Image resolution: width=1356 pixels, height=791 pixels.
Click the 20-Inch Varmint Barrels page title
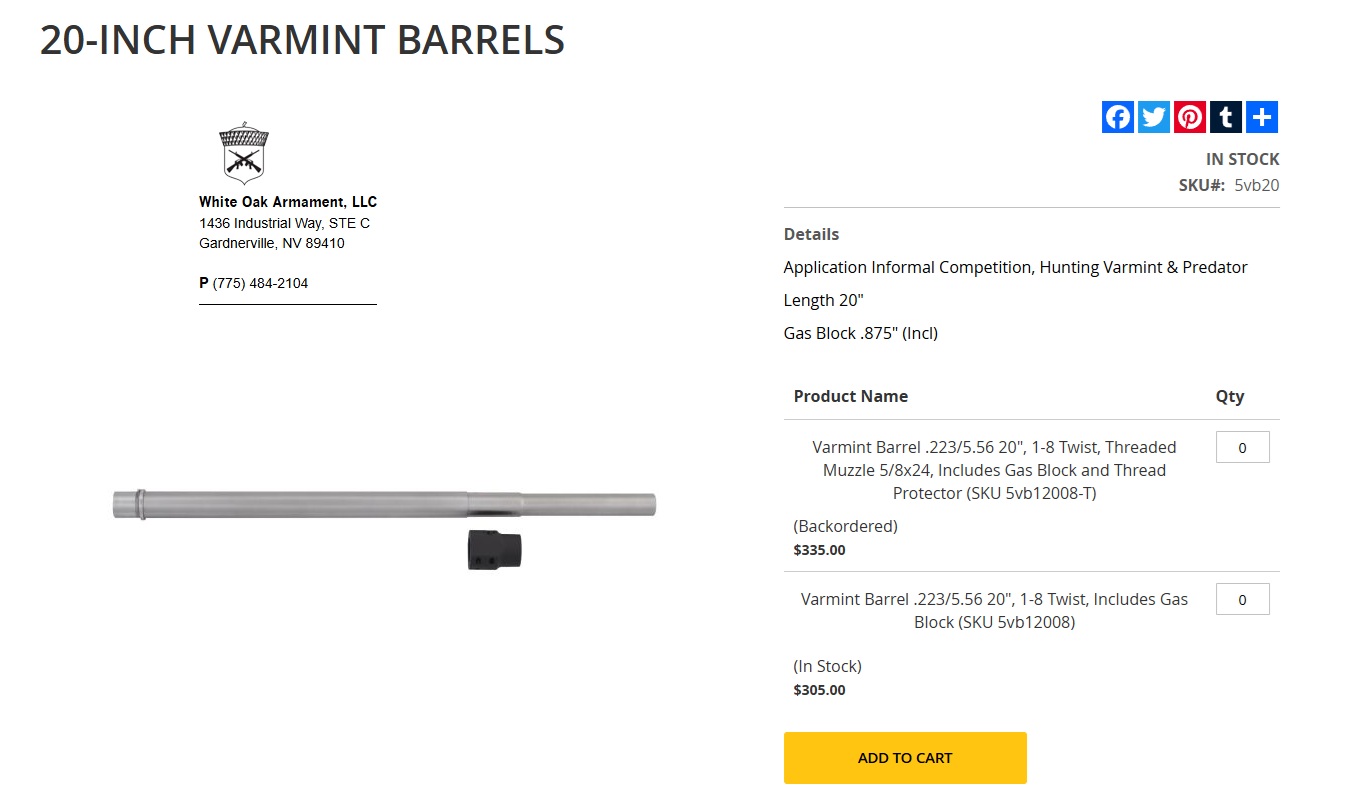point(302,40)
